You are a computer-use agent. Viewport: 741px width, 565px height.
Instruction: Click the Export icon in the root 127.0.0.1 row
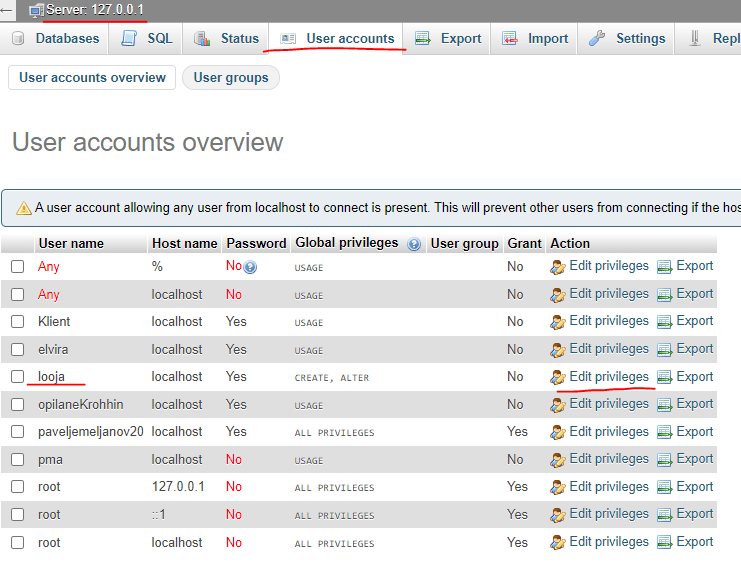(665, 487)
